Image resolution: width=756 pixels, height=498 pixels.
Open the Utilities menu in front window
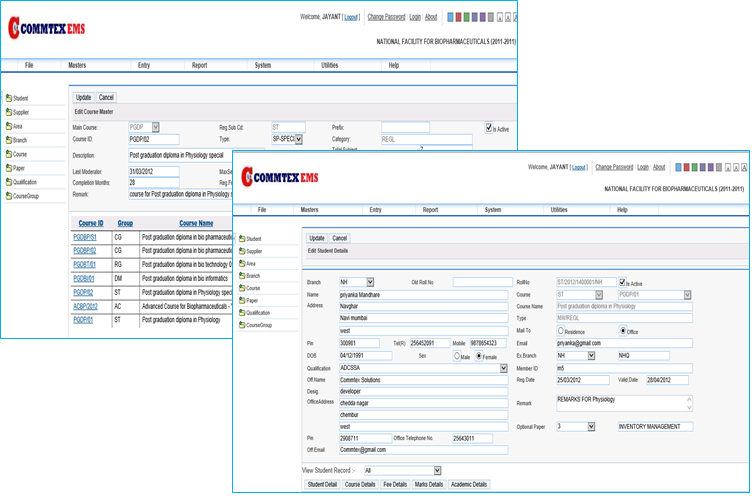tap(558, 210)
